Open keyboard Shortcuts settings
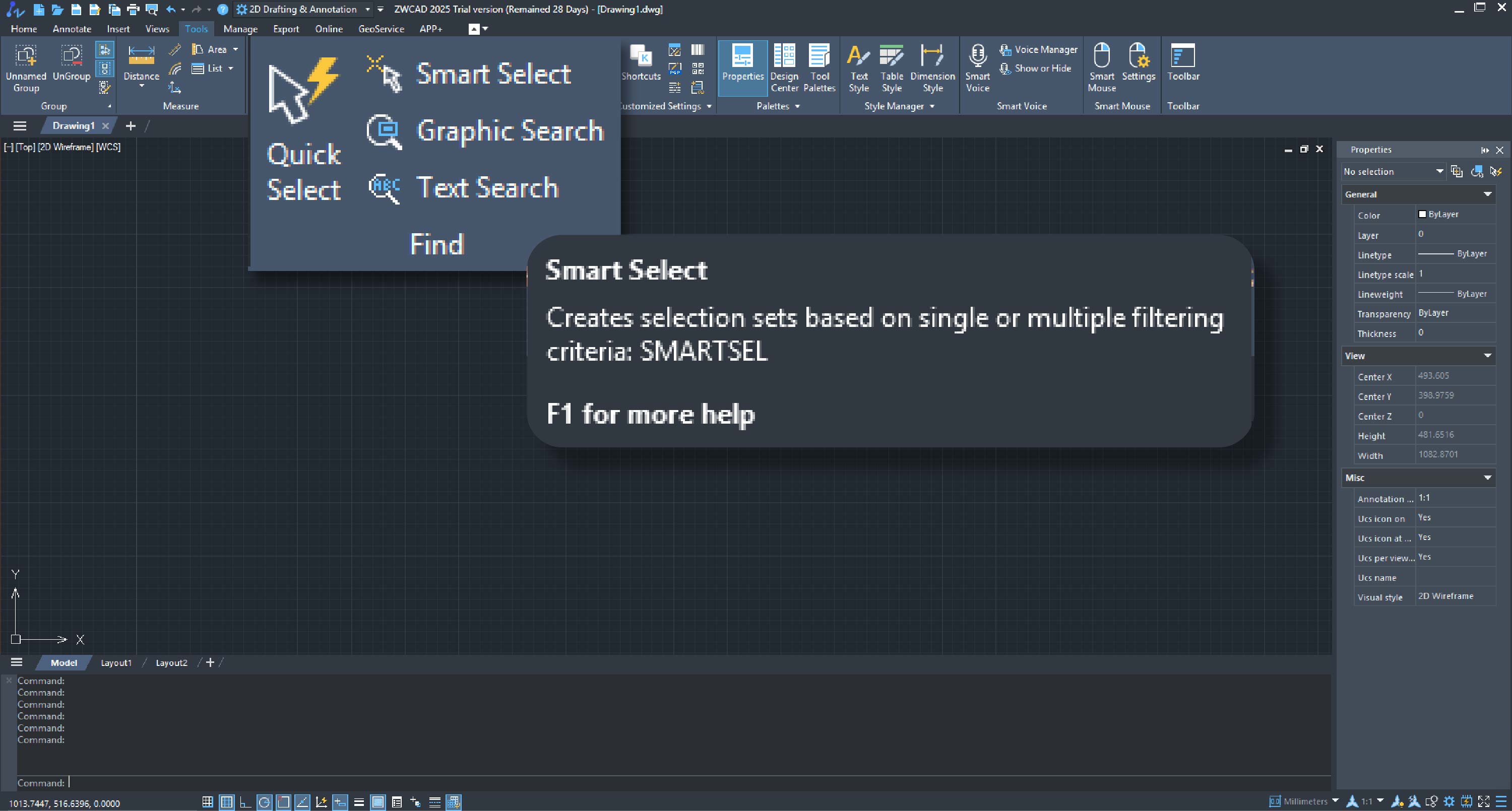The image size is (1512, 811). click(641, 63)
